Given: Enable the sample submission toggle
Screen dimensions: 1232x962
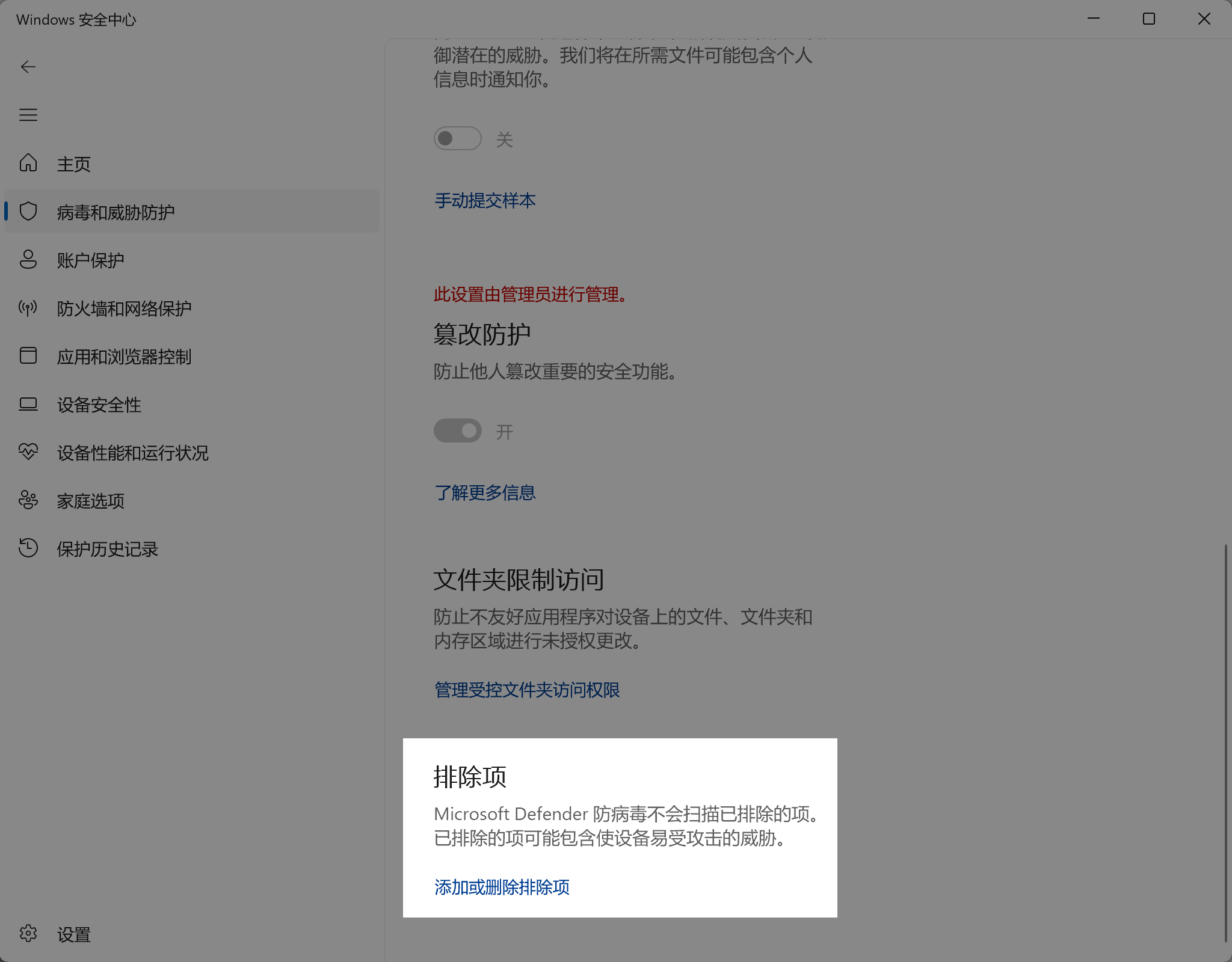Looking at the screenshot, I should [457, 138].
